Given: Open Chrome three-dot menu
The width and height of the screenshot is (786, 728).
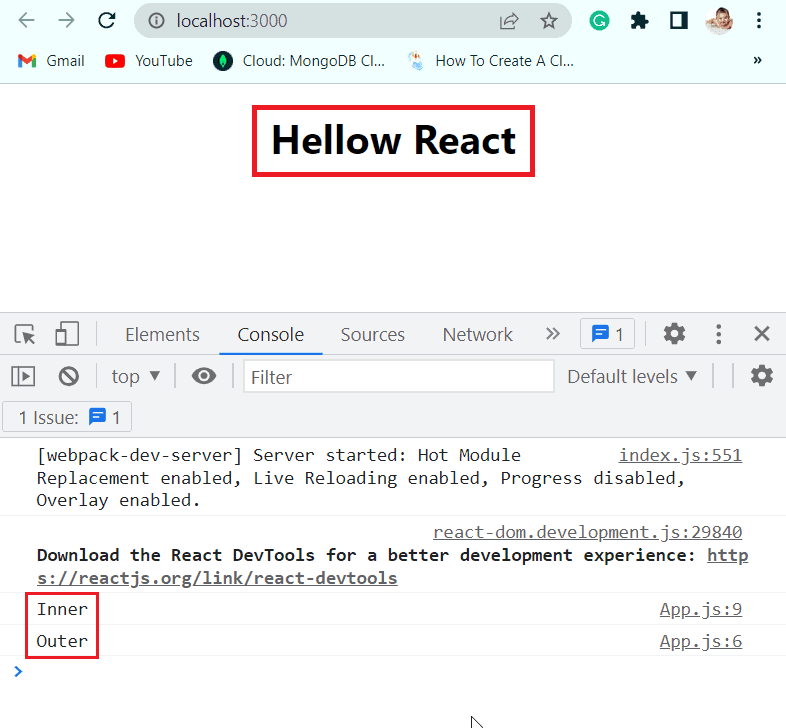Looking at the screenshot, I should tap(759, 21).
